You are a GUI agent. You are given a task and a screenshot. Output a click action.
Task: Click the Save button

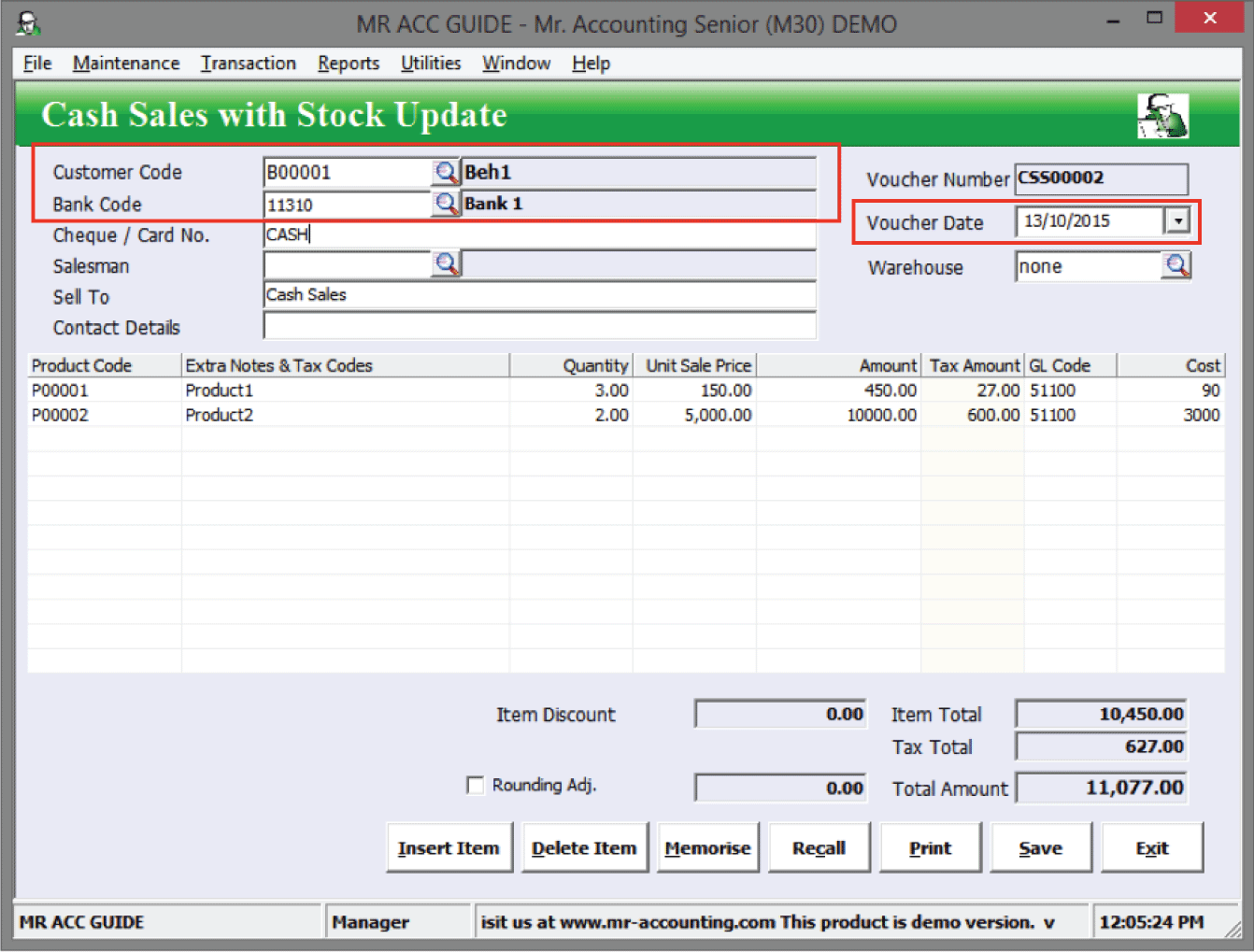click(x=1040, y=847)
